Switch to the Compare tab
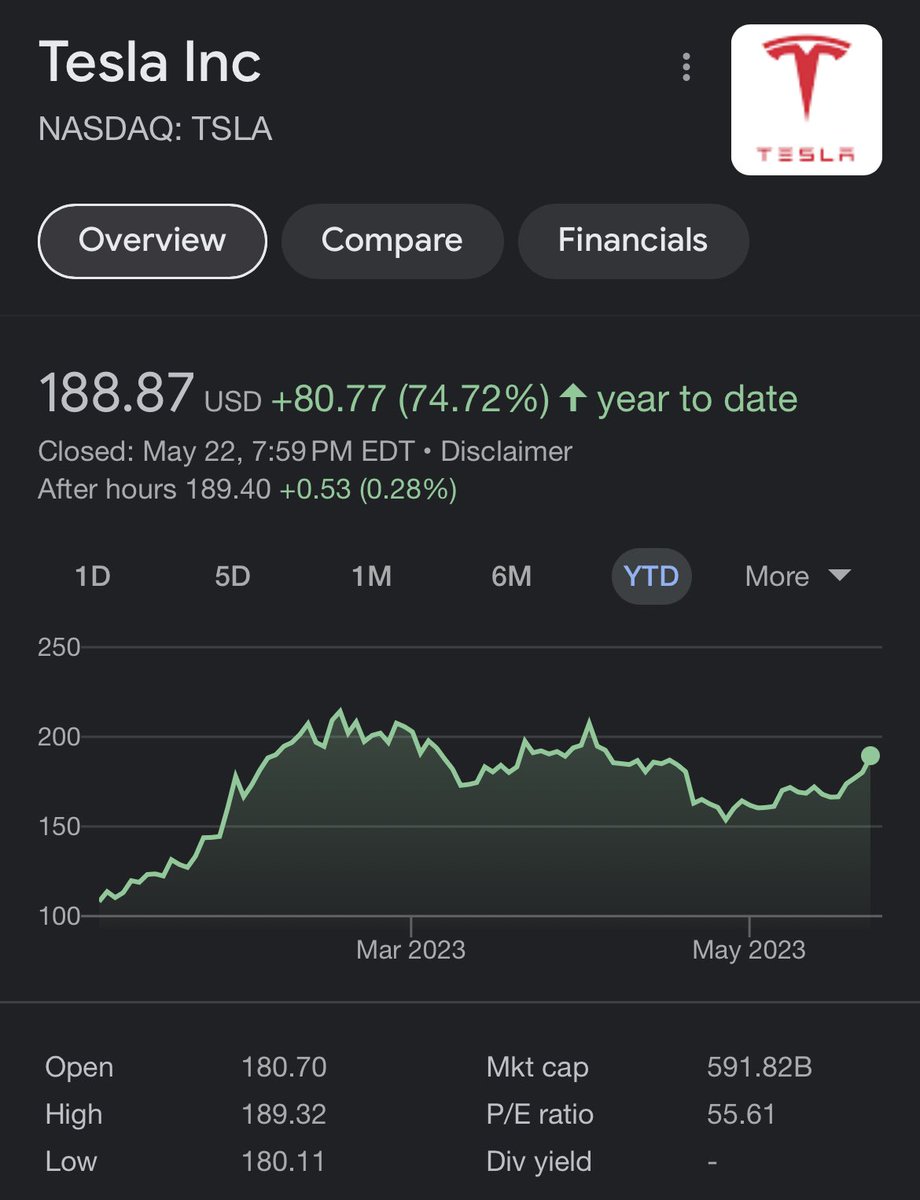This screenshot has height=1200, width=920. pos(392,240)
